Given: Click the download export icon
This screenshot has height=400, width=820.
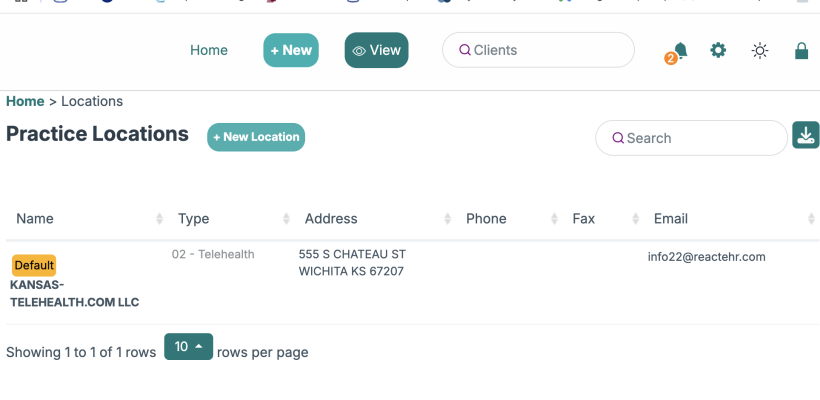Looking at the screenshot, I should point(805,135).
